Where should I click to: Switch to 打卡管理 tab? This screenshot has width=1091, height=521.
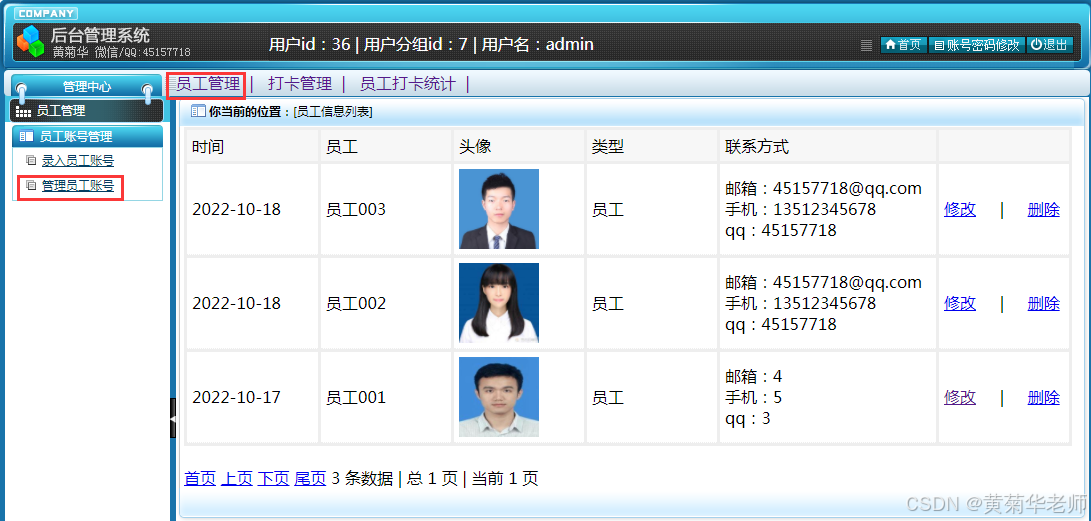tap(300, 84)
